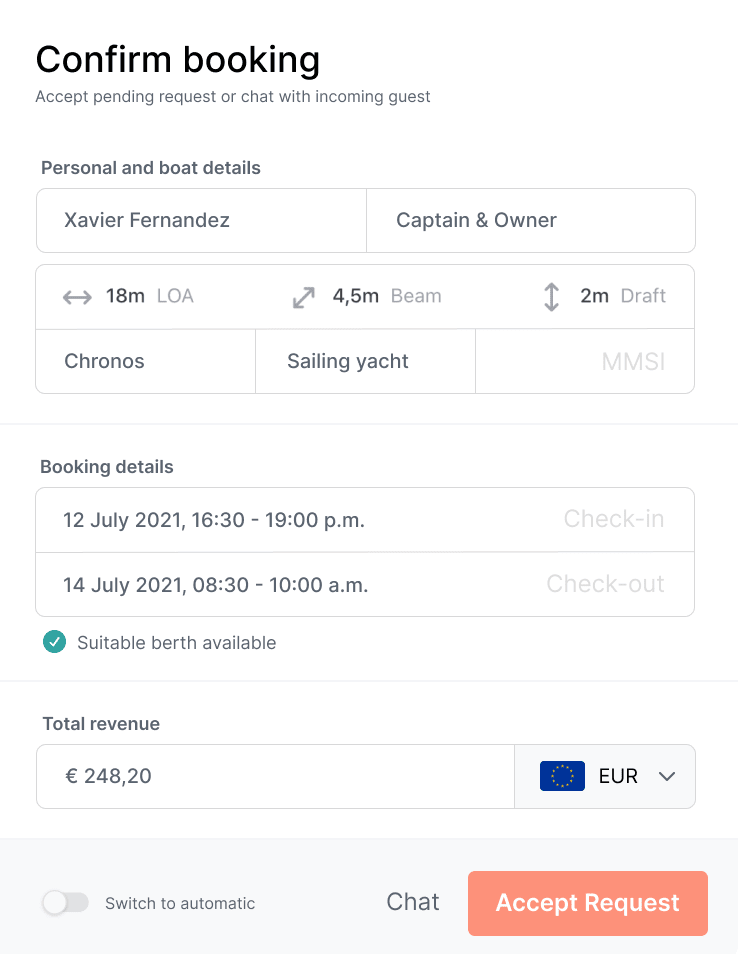Click the Chronos boat name field

(x=146, y=361)
